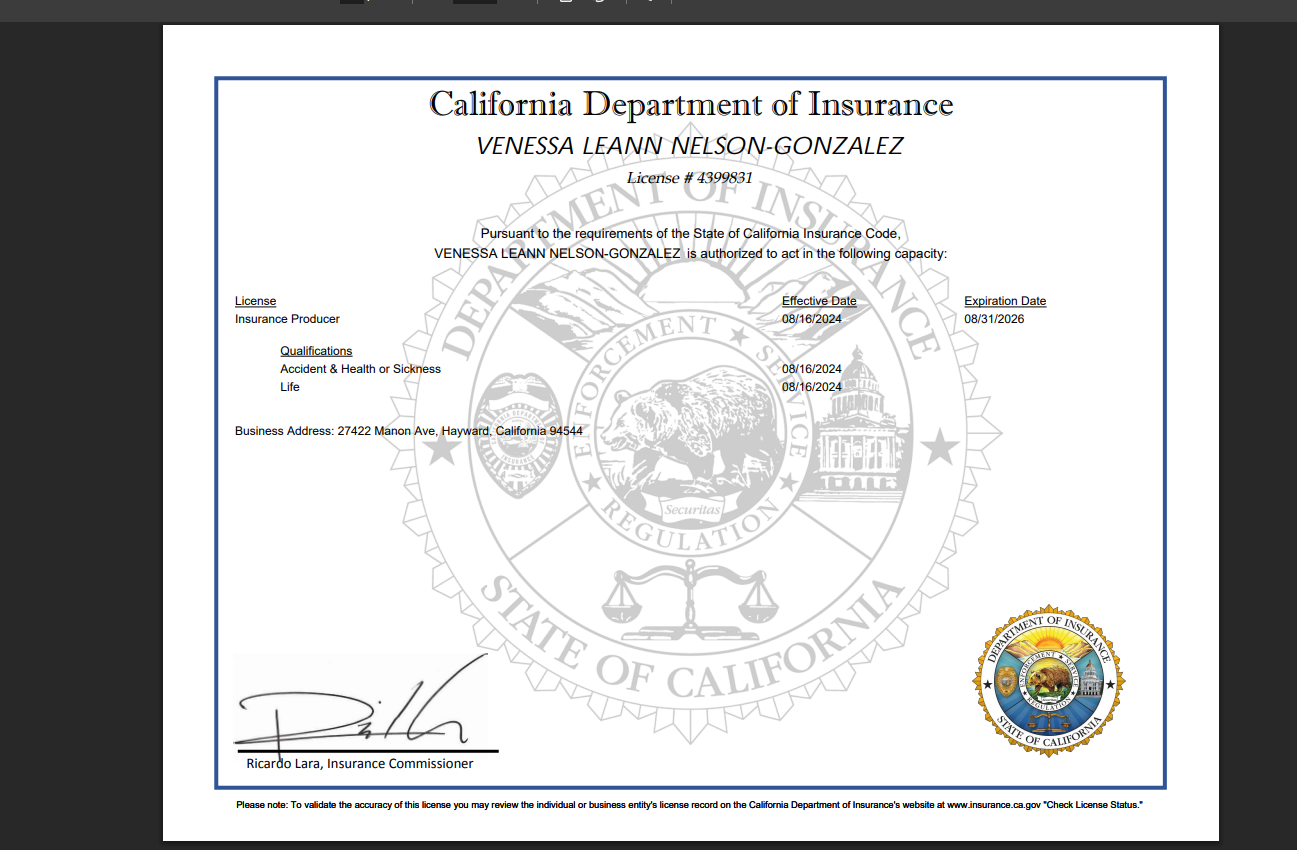Click the "Life" qualification entry
The image size is (1297, 850).
pos(290,387)
